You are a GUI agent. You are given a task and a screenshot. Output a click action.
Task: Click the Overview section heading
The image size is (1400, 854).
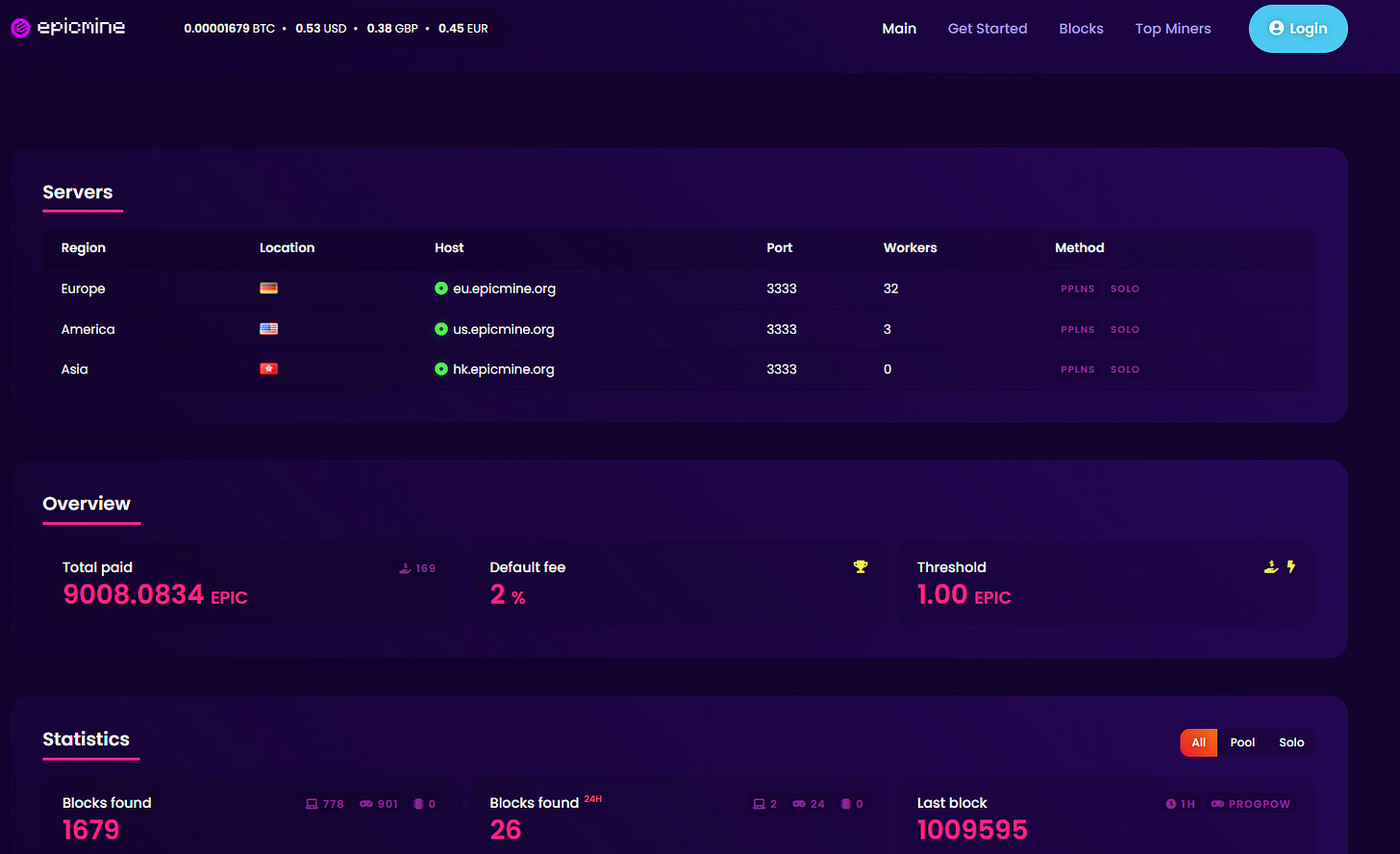click(87, 504)
